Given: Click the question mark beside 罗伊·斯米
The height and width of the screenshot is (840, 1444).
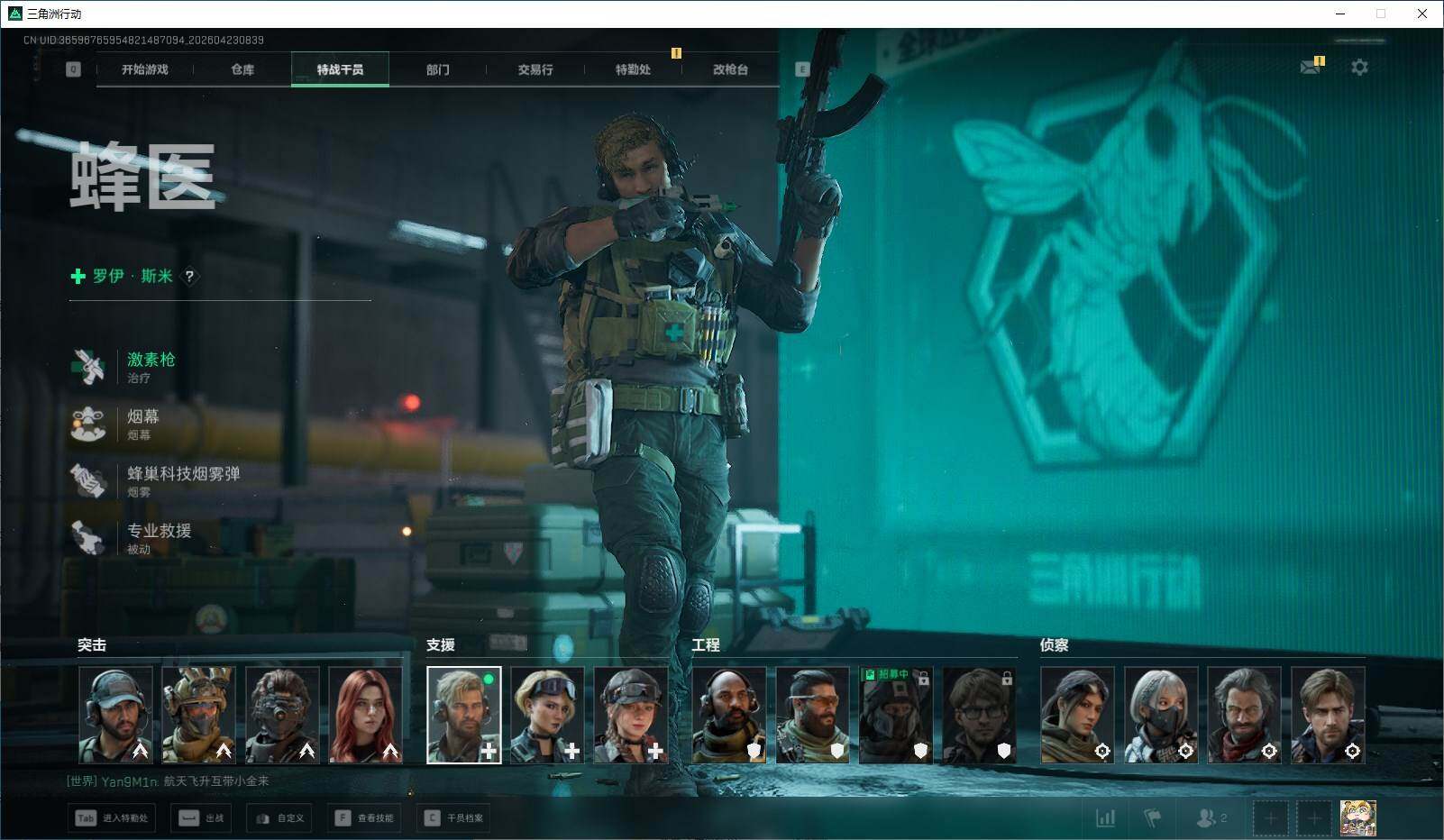Looking at the screenshot, I should [x=189, y=277].
